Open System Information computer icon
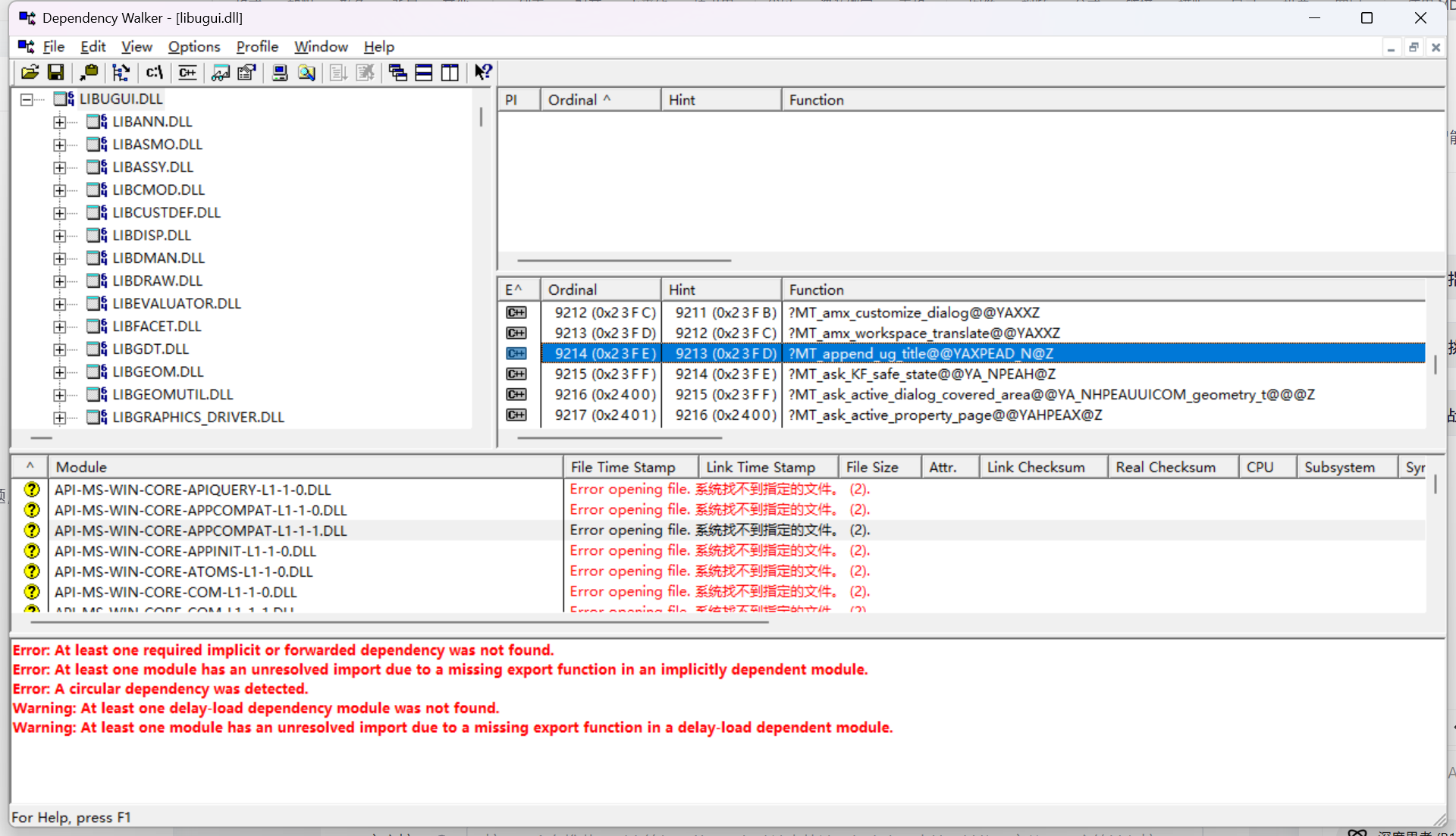The height and width of the screenshot is (836, 1456). pos(280,73)
